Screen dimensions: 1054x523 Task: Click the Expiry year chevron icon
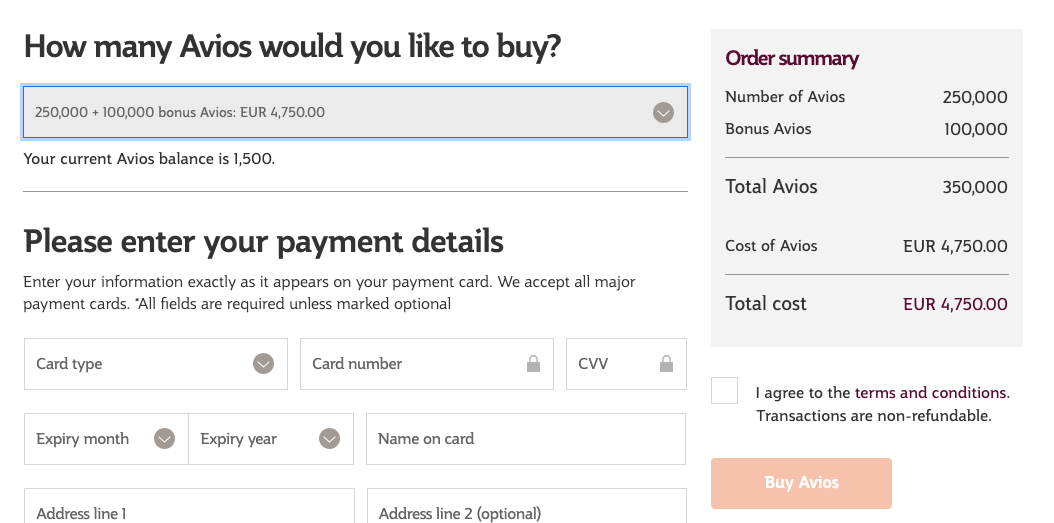tap(329, 439)
